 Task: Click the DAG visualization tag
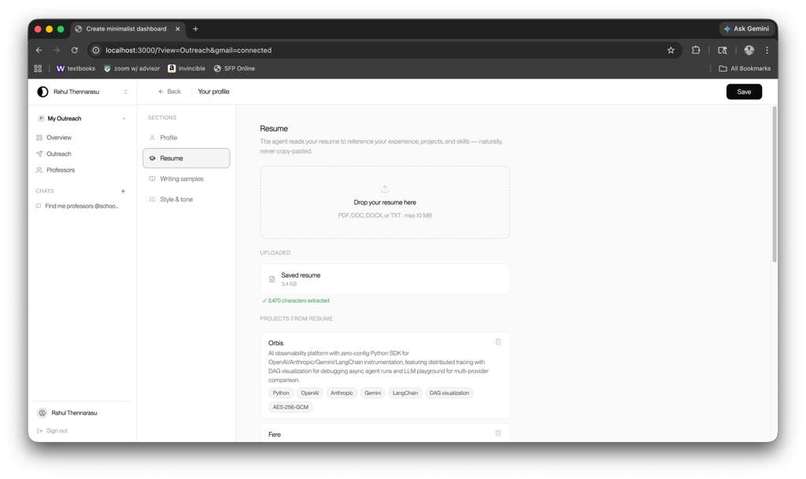click(x=449, y=393)
